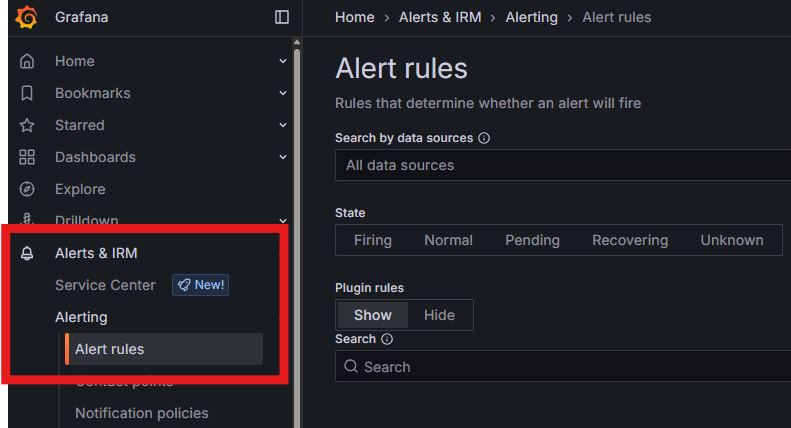Viewport: 791px width, 428px height.
Task: Click the 'State' filter label
Action: click(350, 213)
